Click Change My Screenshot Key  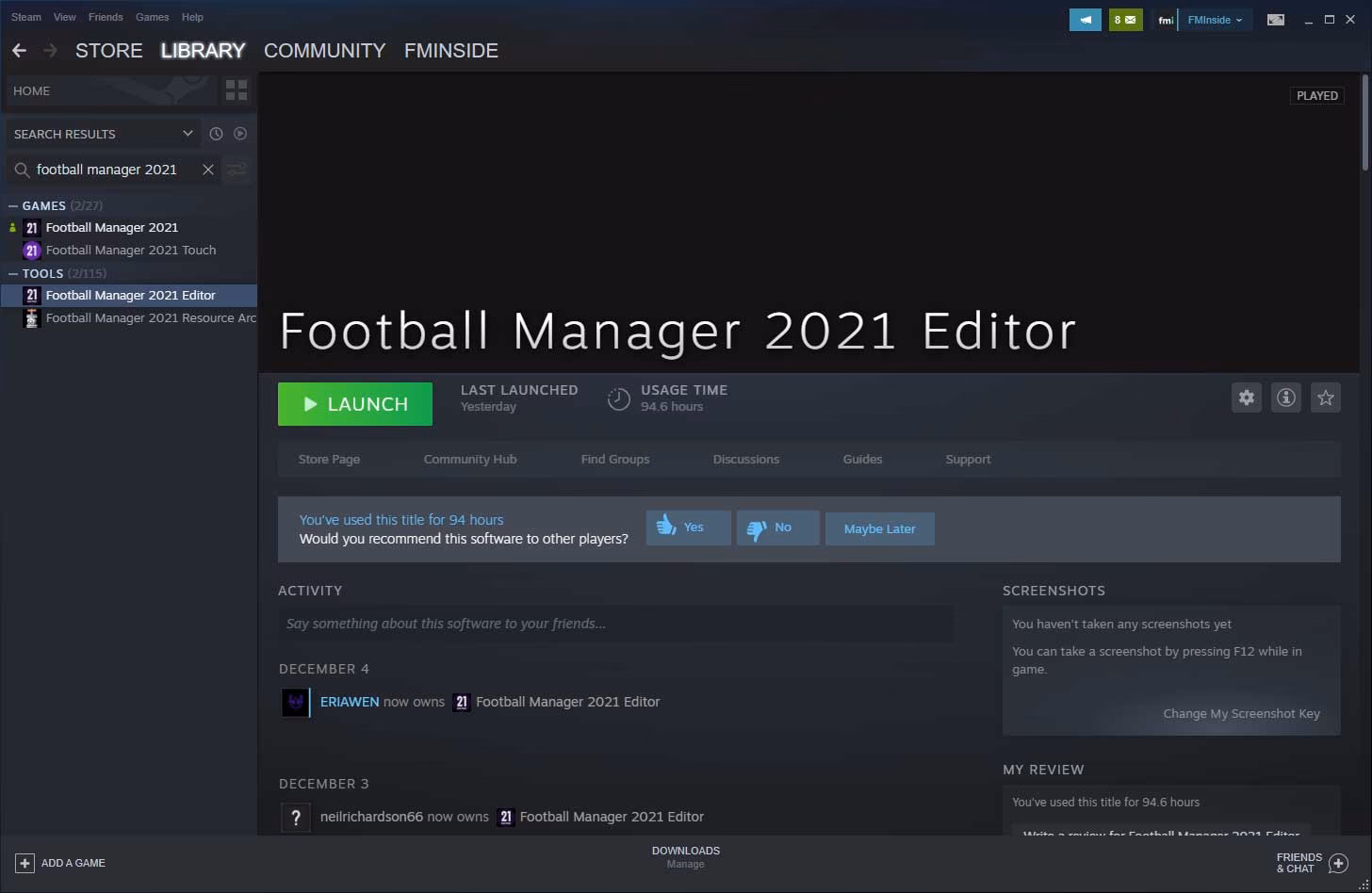coord(1241,713)
